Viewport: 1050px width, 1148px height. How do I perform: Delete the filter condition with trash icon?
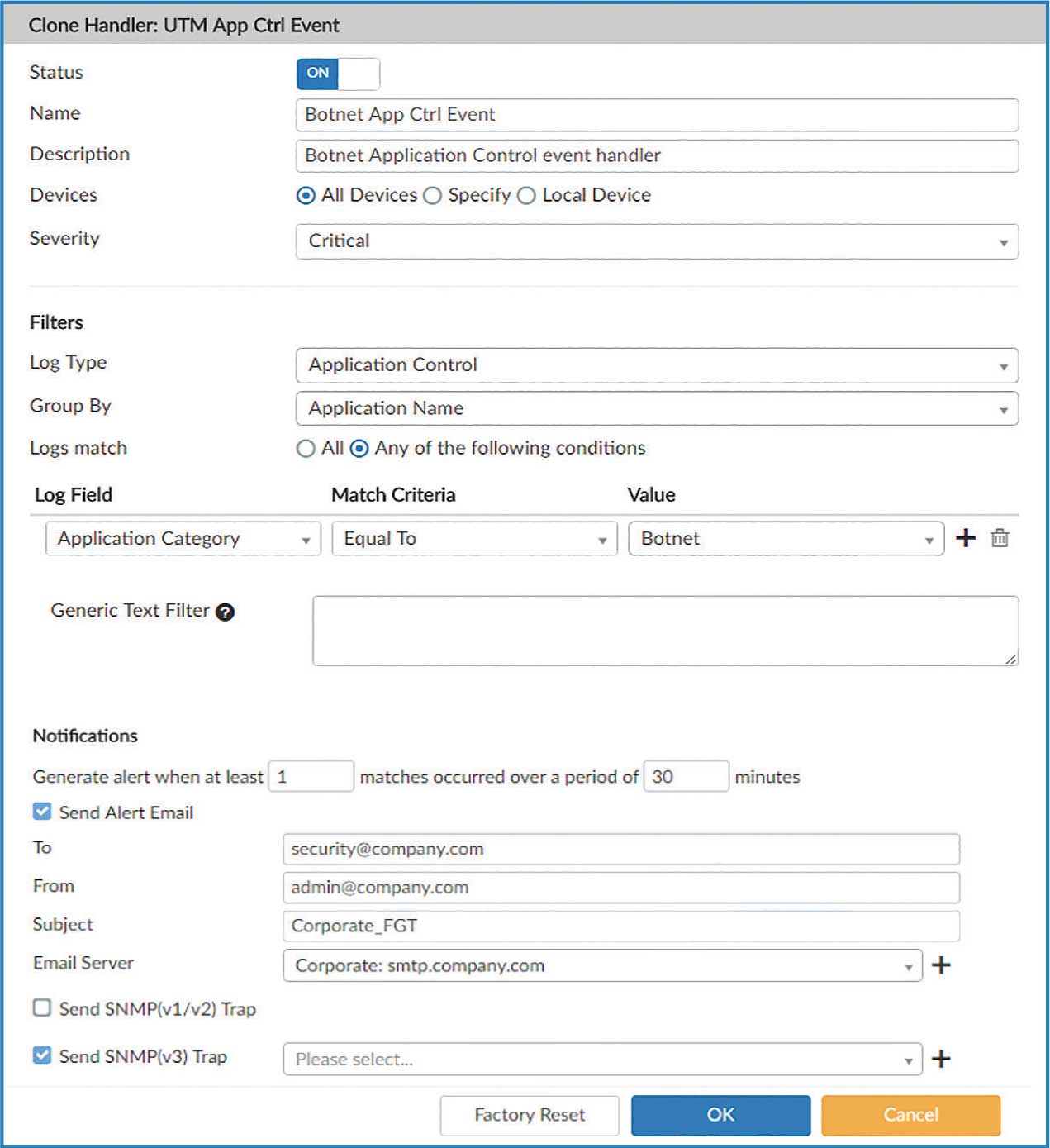pyautogui.click(x=1000, y=538)
